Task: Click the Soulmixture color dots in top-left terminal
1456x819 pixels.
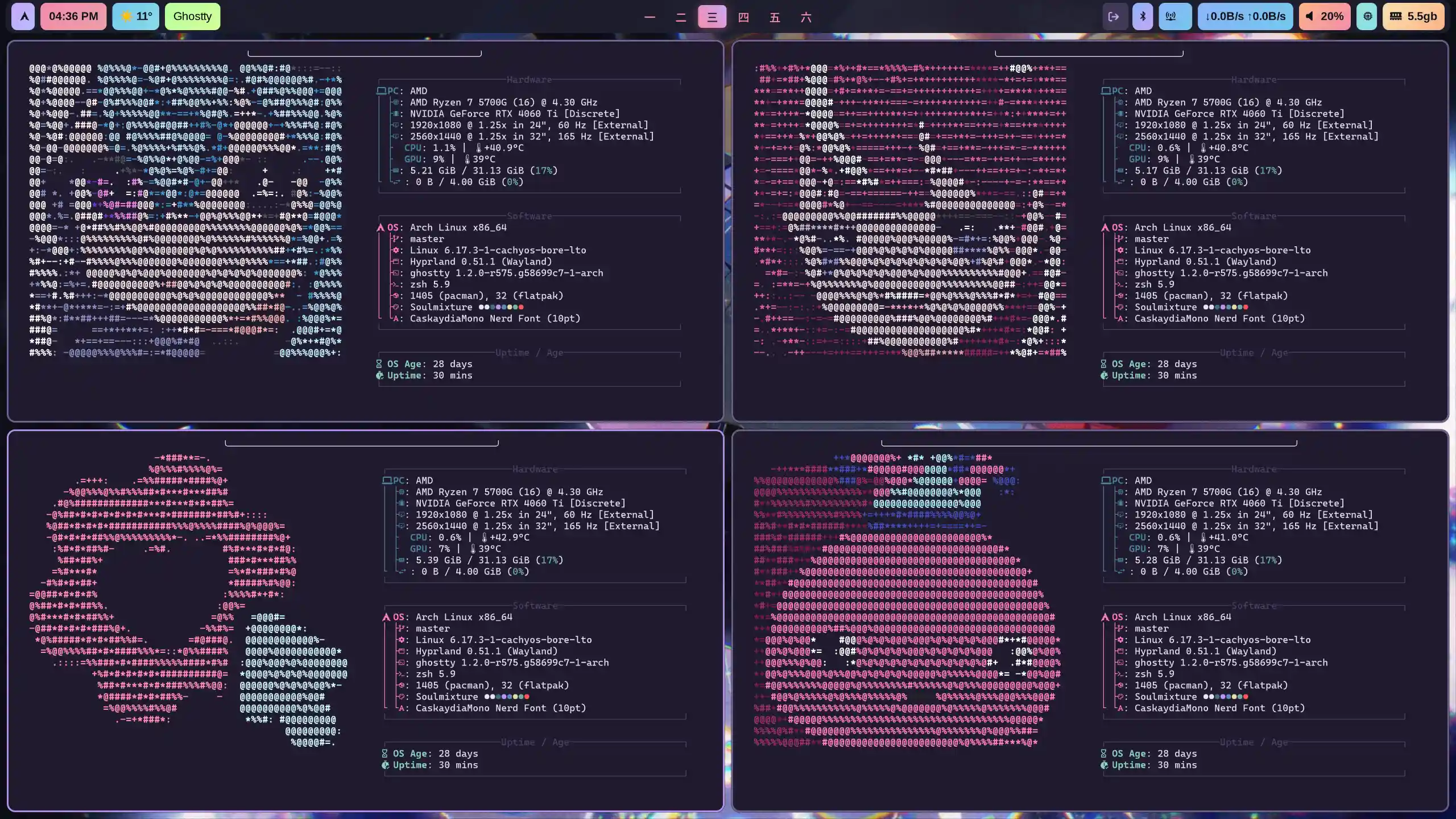Action: coord(500,307)
